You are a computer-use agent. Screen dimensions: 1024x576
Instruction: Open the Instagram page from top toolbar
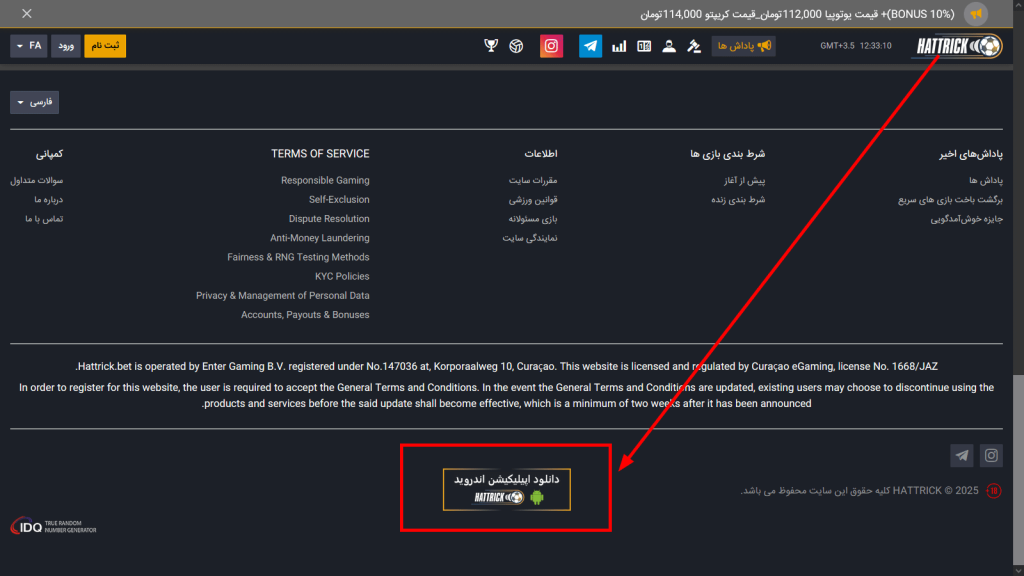click(551, 45)
